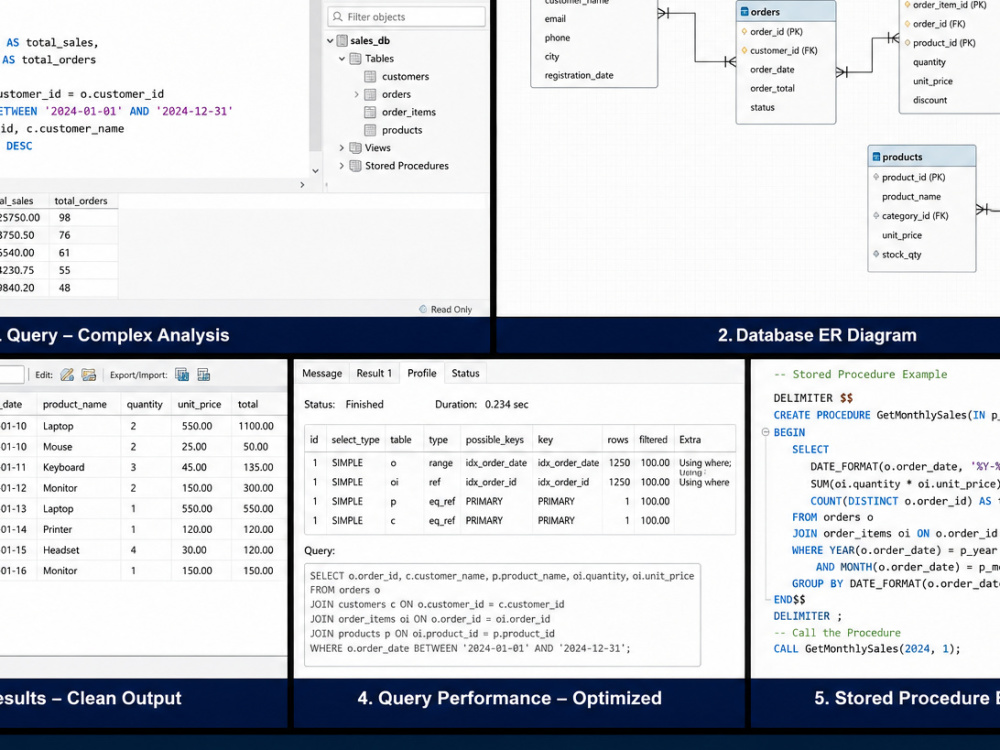Click the total column header
Viewport: 1000px width, 750px height.
coord(248,404)
